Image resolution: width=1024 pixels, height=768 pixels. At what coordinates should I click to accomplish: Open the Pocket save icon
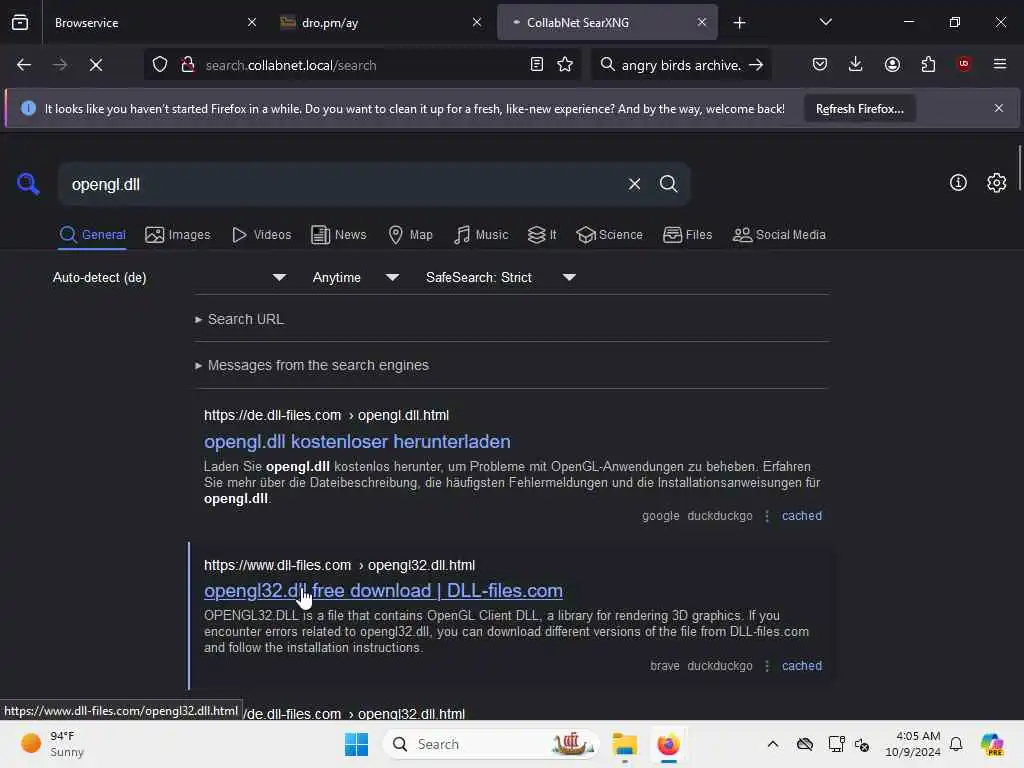[820, 65]
